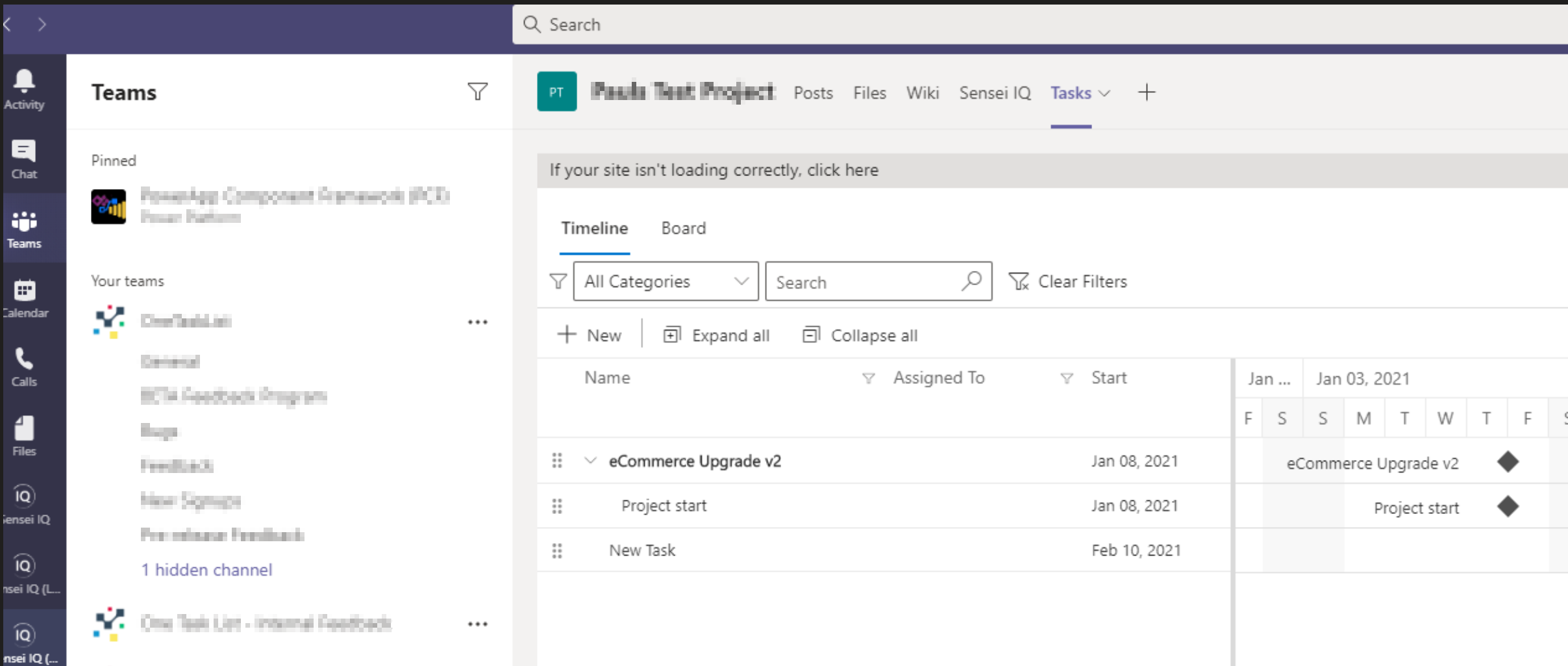The width and height of the screenshot is (1568, 666).
Task: Click the Clear Filters button
Action: 1068,281
